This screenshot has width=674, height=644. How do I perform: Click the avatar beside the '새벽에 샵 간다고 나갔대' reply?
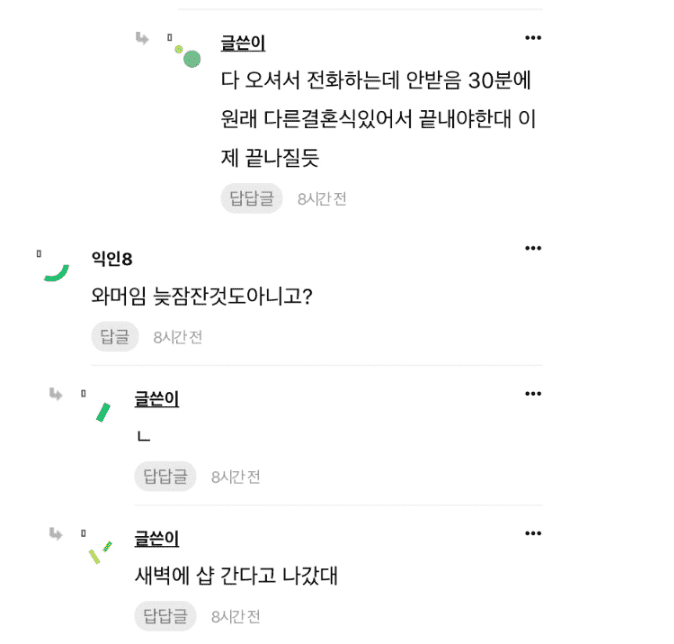[x=98, y=552]
